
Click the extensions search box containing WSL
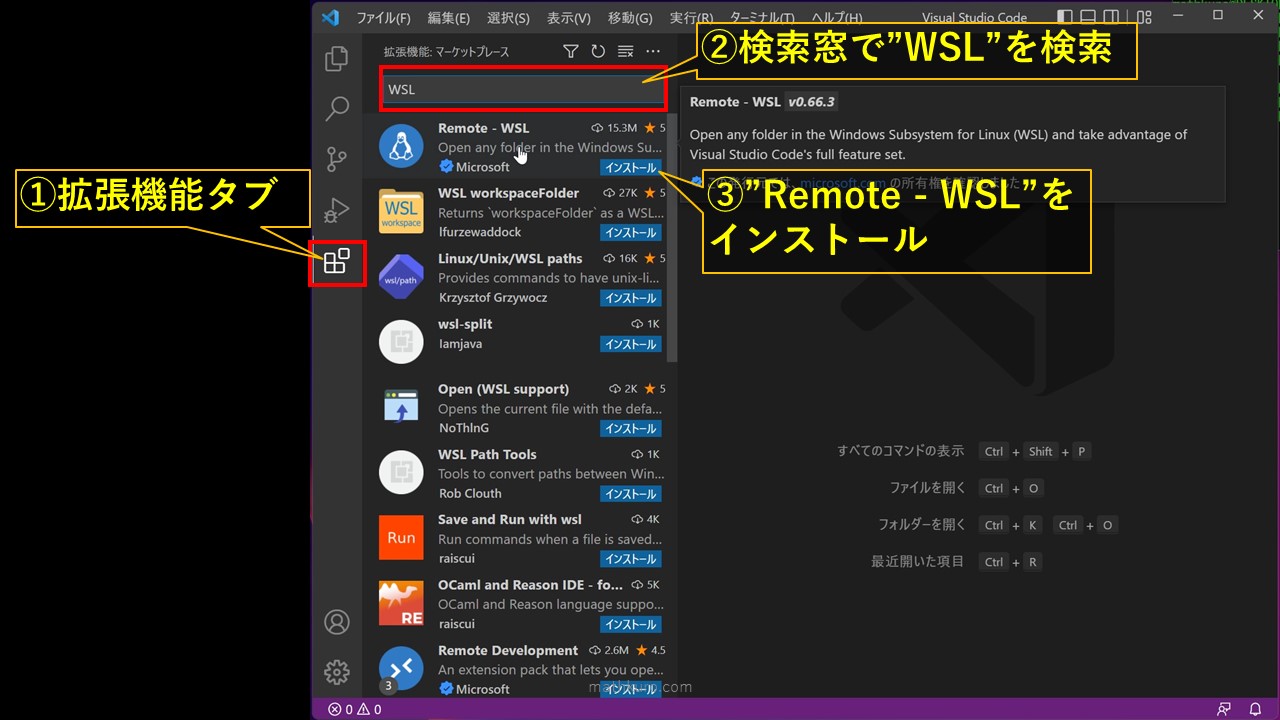tap(523, 89)
